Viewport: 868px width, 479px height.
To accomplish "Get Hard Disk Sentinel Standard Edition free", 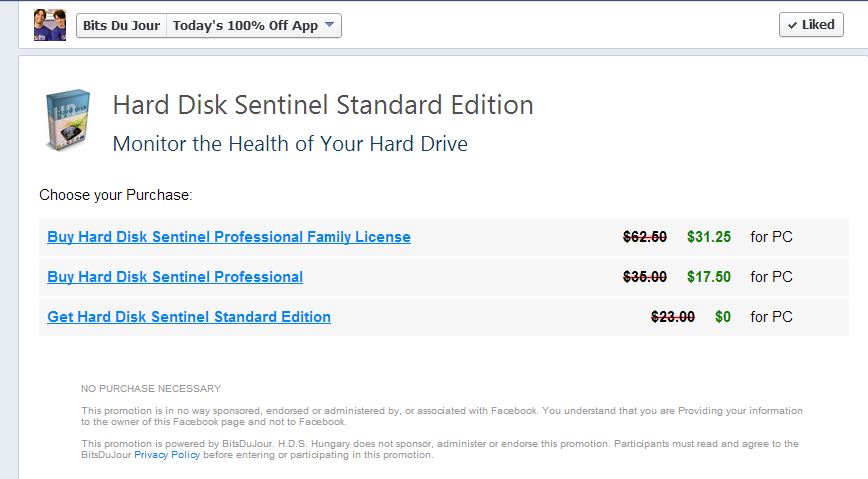I will point(189,317).
